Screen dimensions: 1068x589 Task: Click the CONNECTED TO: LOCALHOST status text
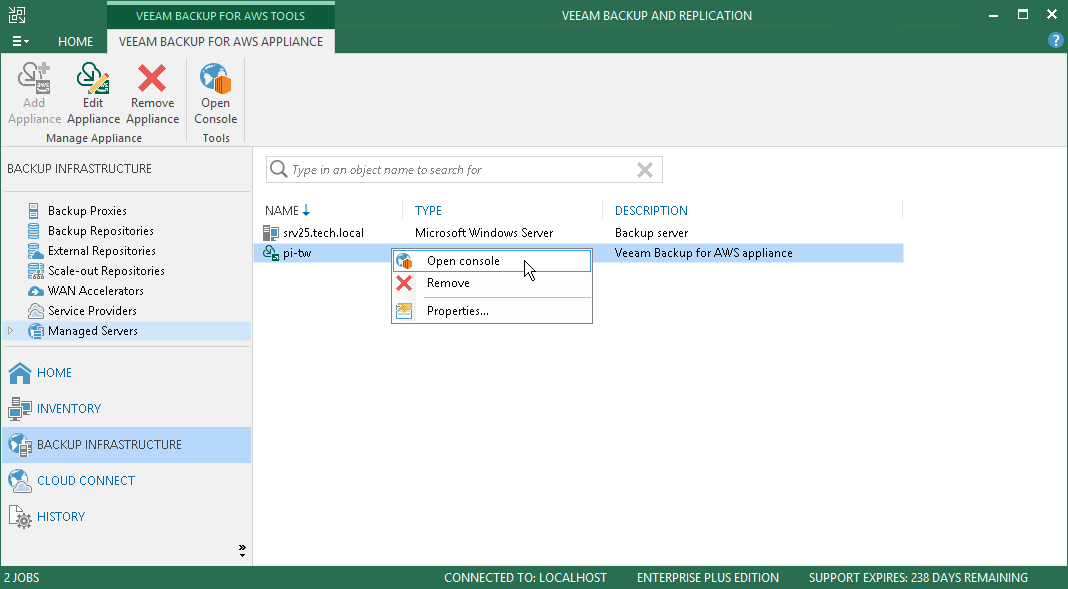[x=525, y=578]
